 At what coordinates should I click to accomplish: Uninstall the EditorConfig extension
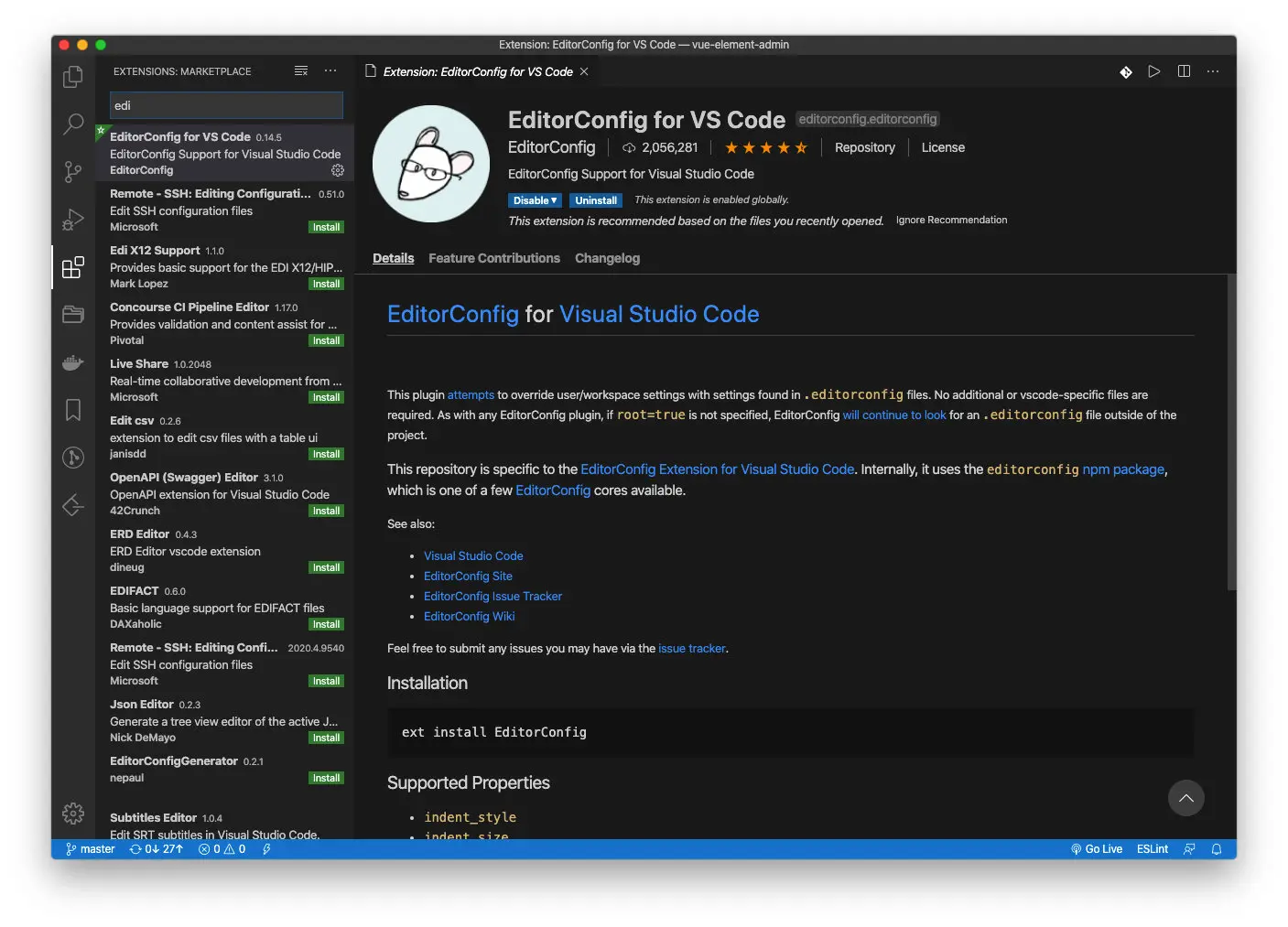point(596,200)
